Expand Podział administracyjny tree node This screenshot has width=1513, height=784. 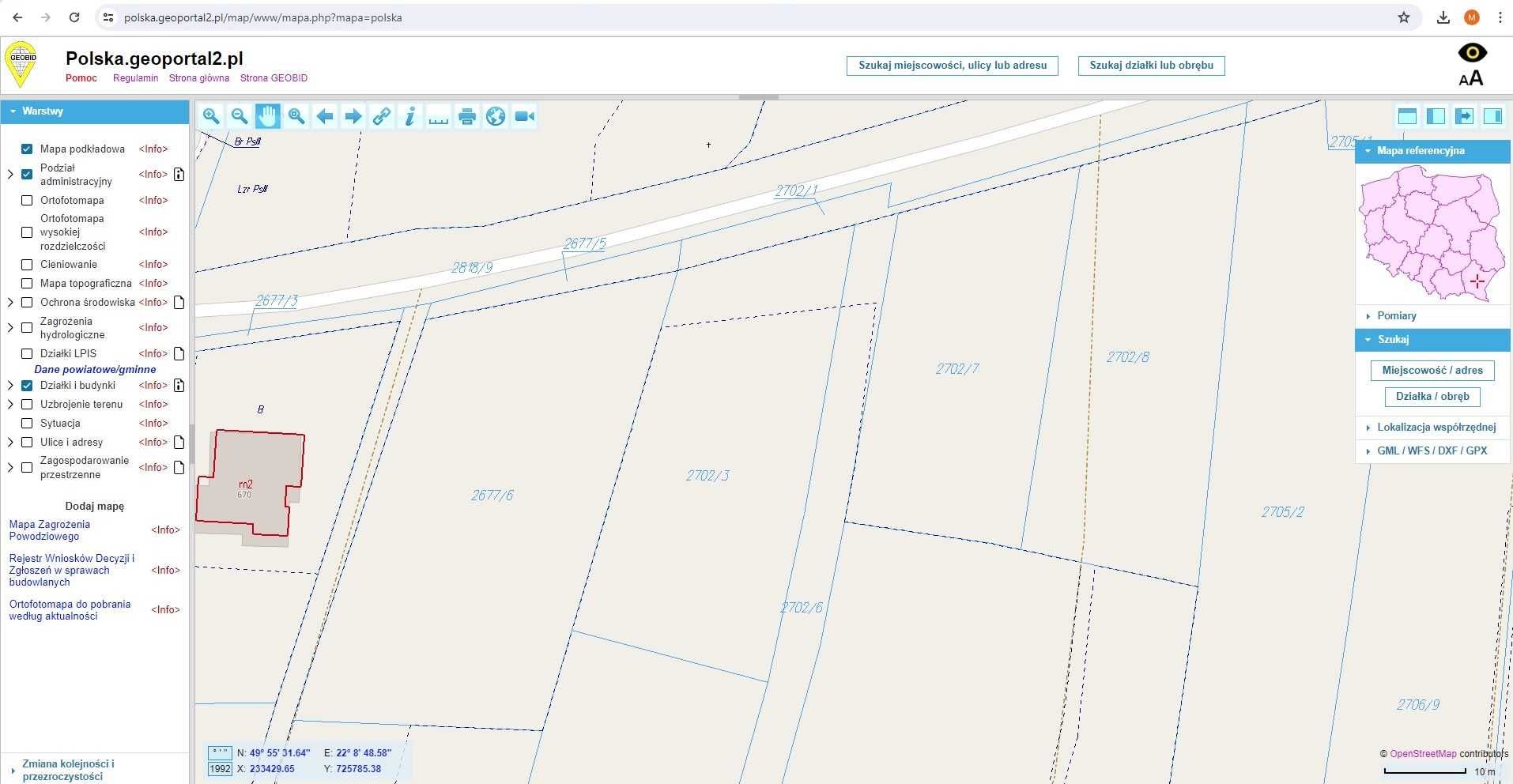tap(10, 174)
